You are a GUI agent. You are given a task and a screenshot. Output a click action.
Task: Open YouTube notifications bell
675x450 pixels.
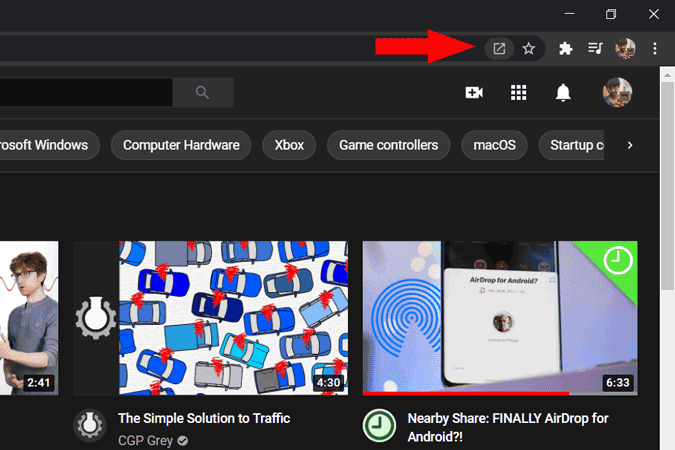[563, 93]
